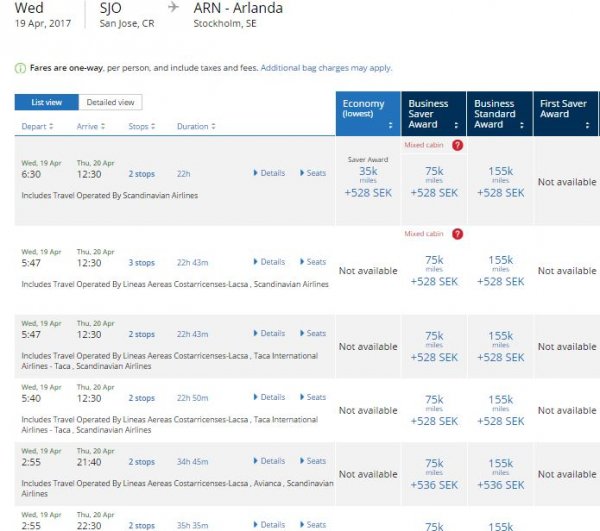600x531 pixels.
Task: Open Additional bag charges may apply link
Action: (326, 68)
